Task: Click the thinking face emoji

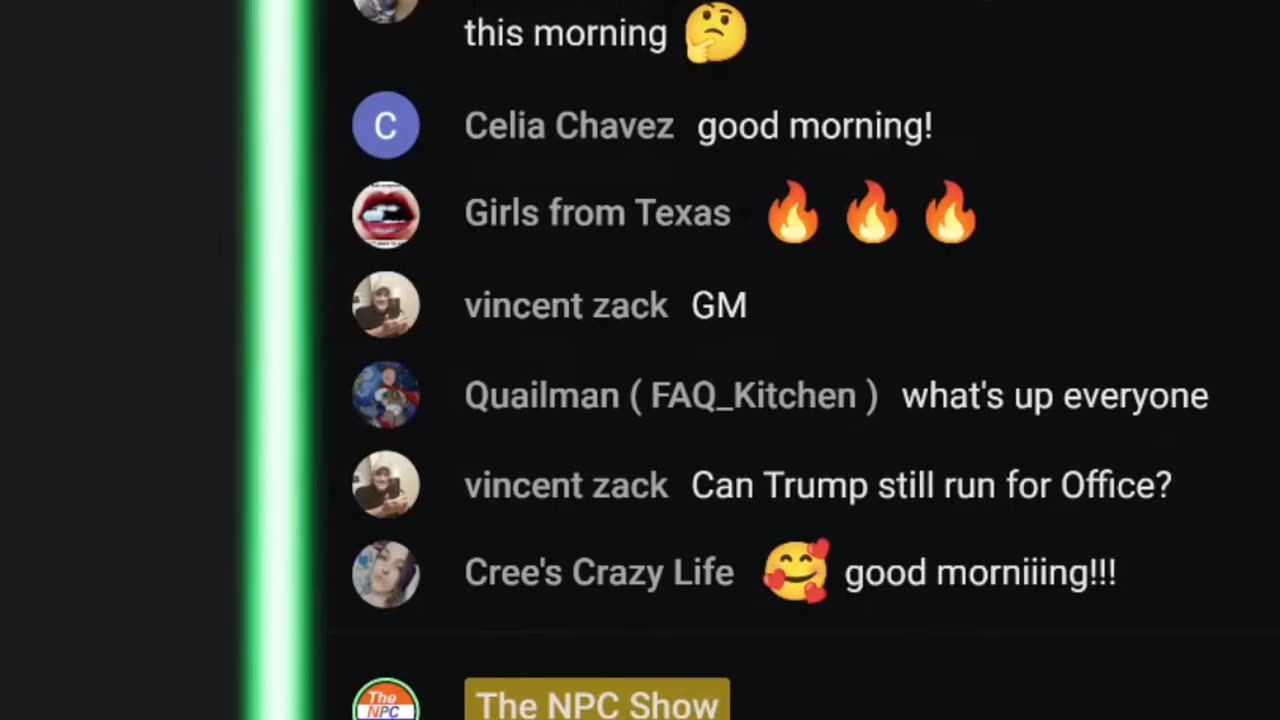Action: 716,32
